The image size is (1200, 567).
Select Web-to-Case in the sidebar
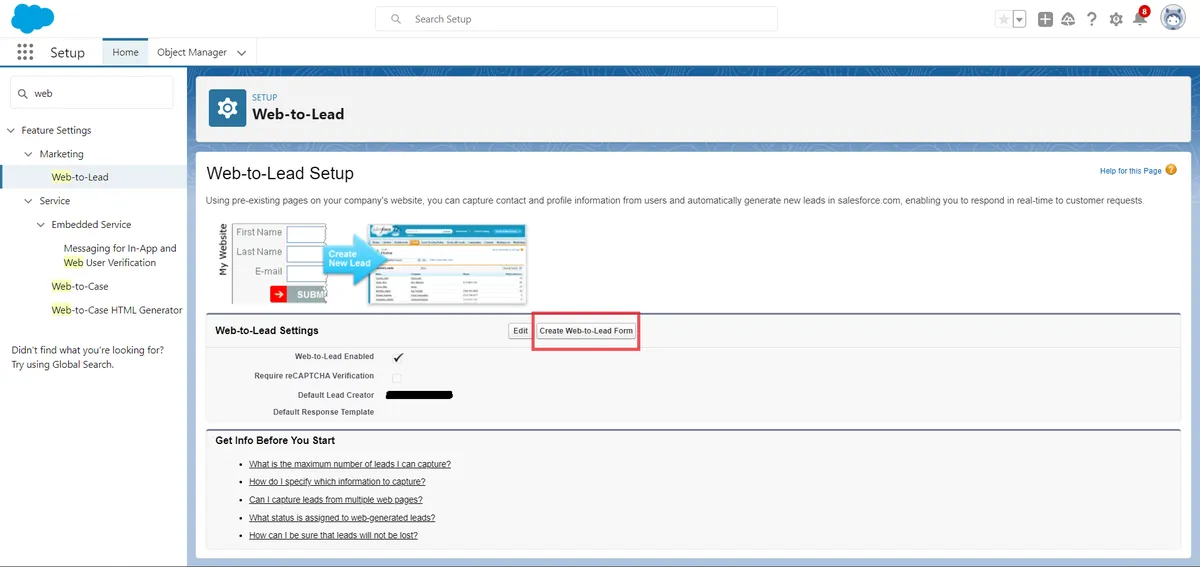[80, 286]
